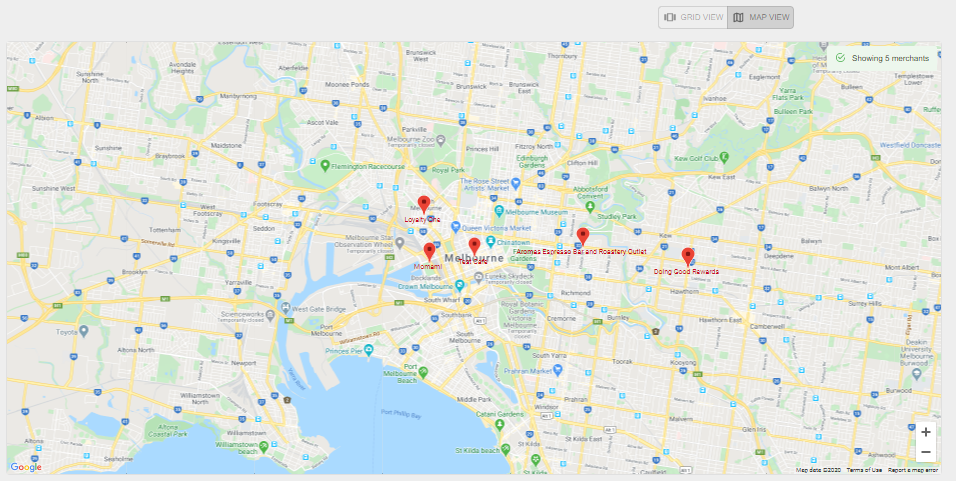Click the Kew Golf Club marker
Screen dimensions: 956x481
[x=724, y=157]
